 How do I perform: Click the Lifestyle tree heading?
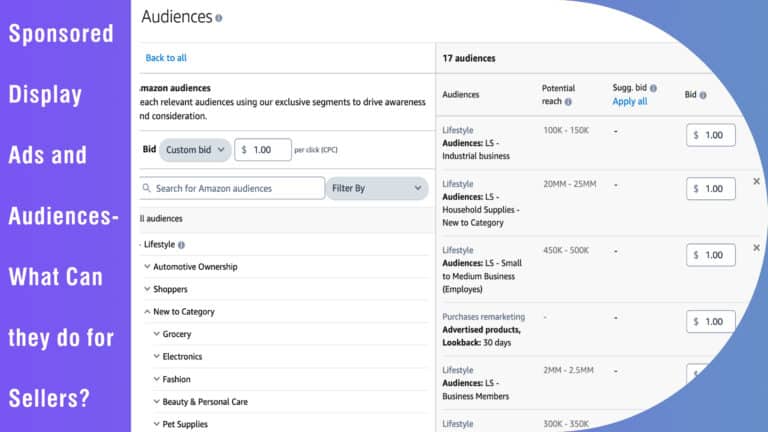(159, 244)
